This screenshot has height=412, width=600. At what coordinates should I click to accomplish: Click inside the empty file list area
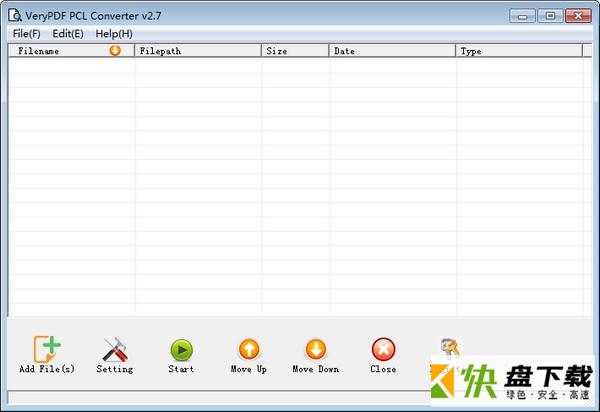click(300, 187)
